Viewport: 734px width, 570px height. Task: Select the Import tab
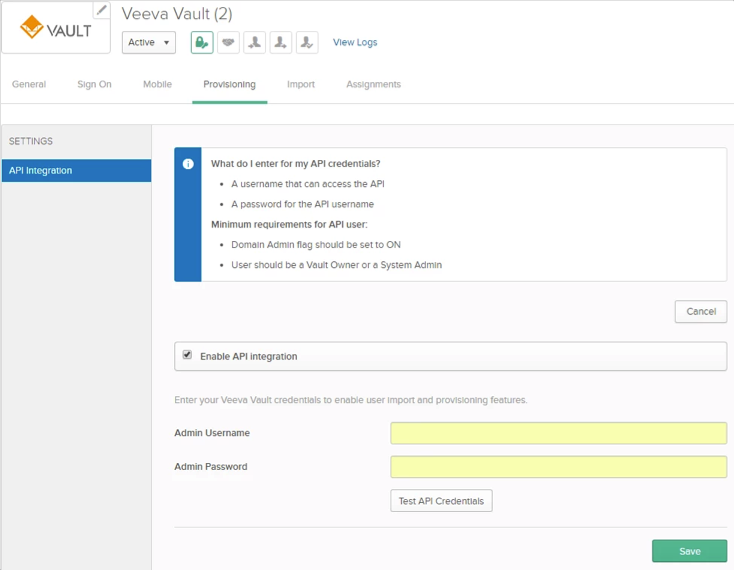(301, 84)
